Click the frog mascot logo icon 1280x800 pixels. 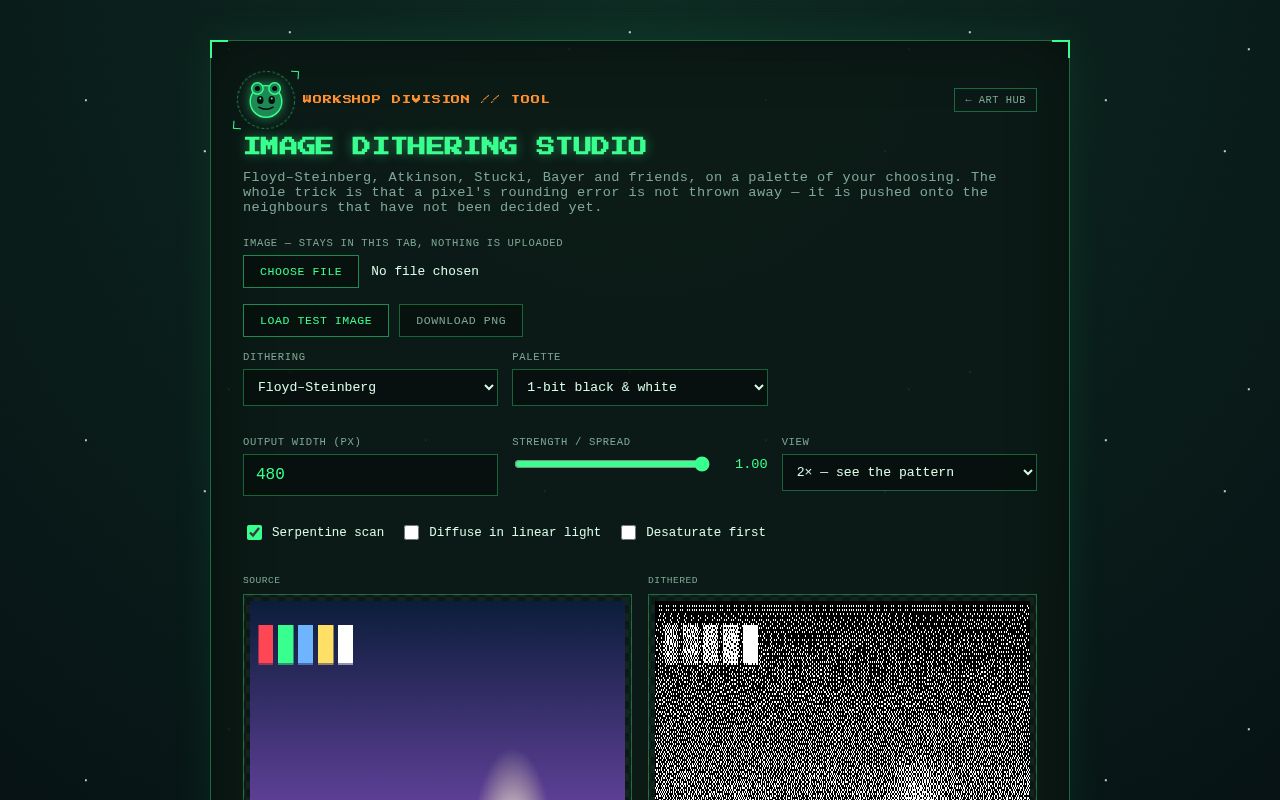coord(266,100)
